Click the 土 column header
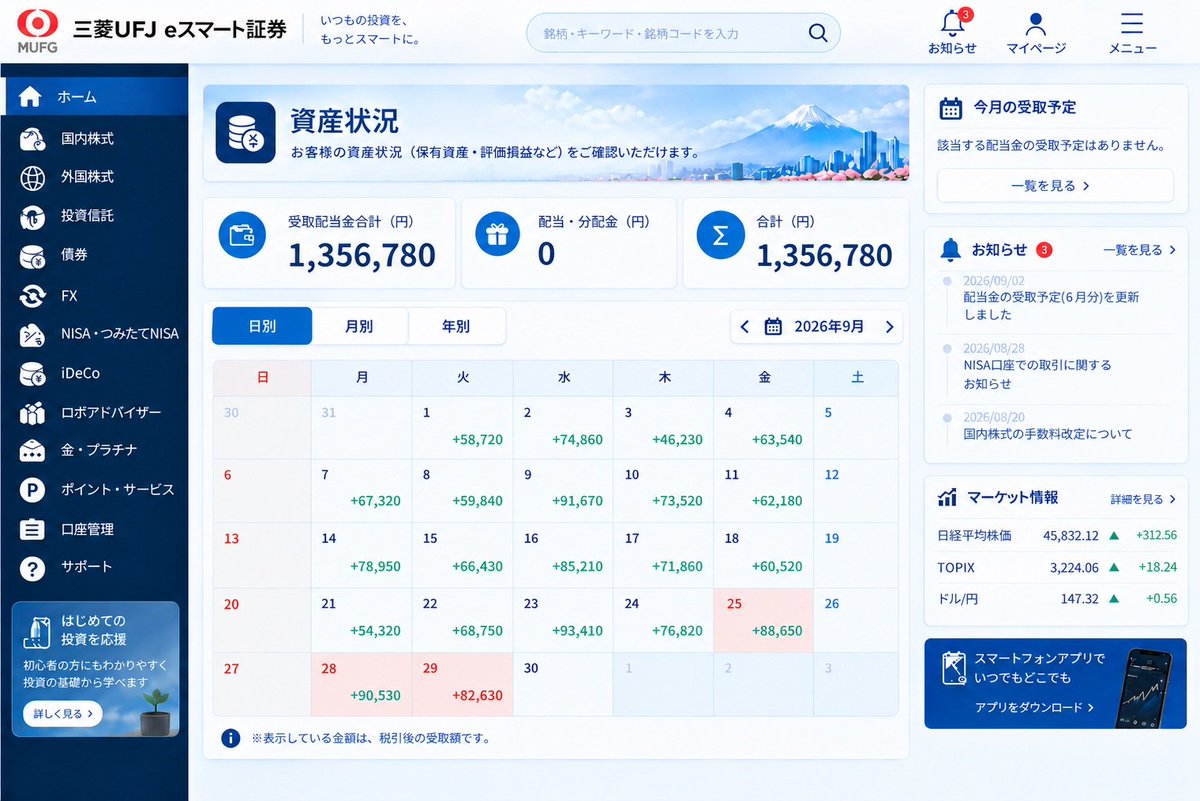 [857, 378]
